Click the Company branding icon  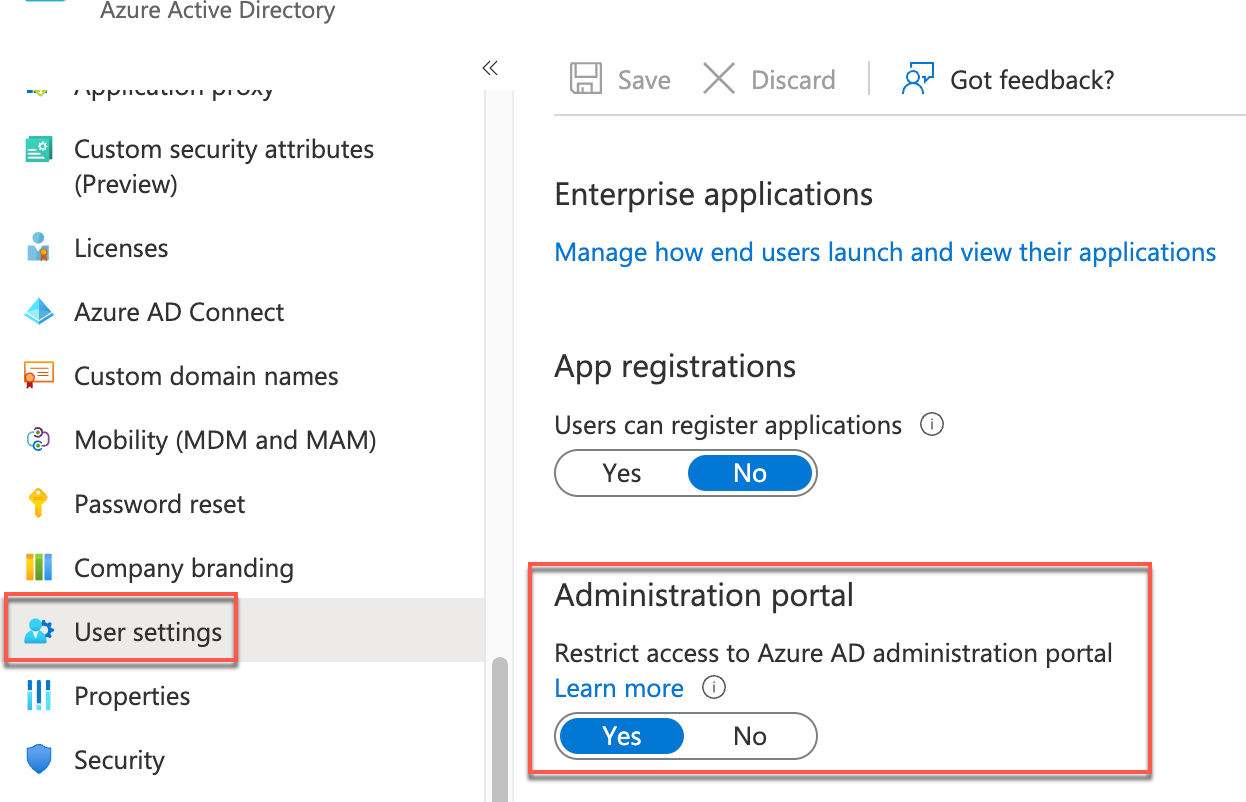(x=38, y=568)
